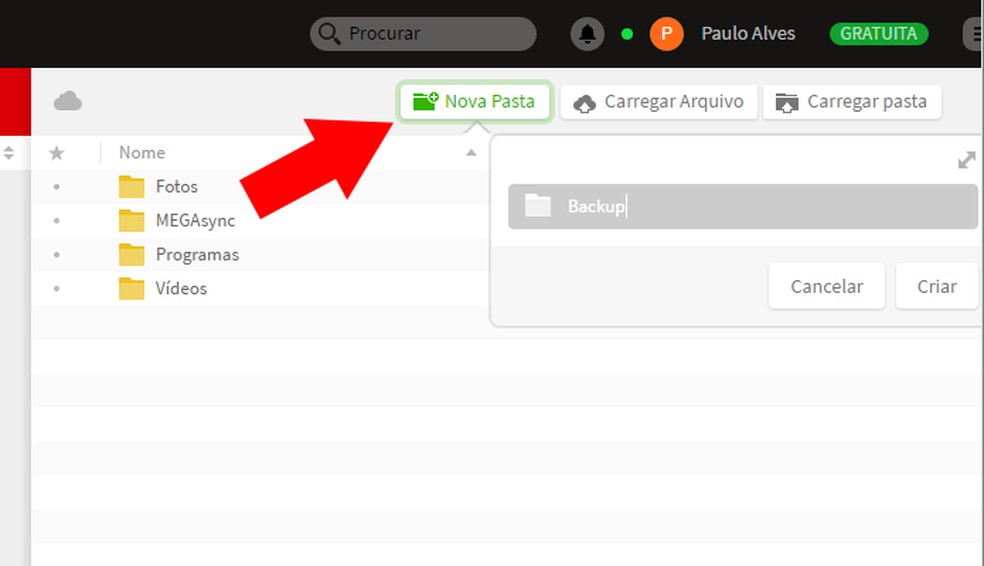This screenshot has width=984, height=566.
Task: Click the Carregar pasta button
Action: (852, 102)
